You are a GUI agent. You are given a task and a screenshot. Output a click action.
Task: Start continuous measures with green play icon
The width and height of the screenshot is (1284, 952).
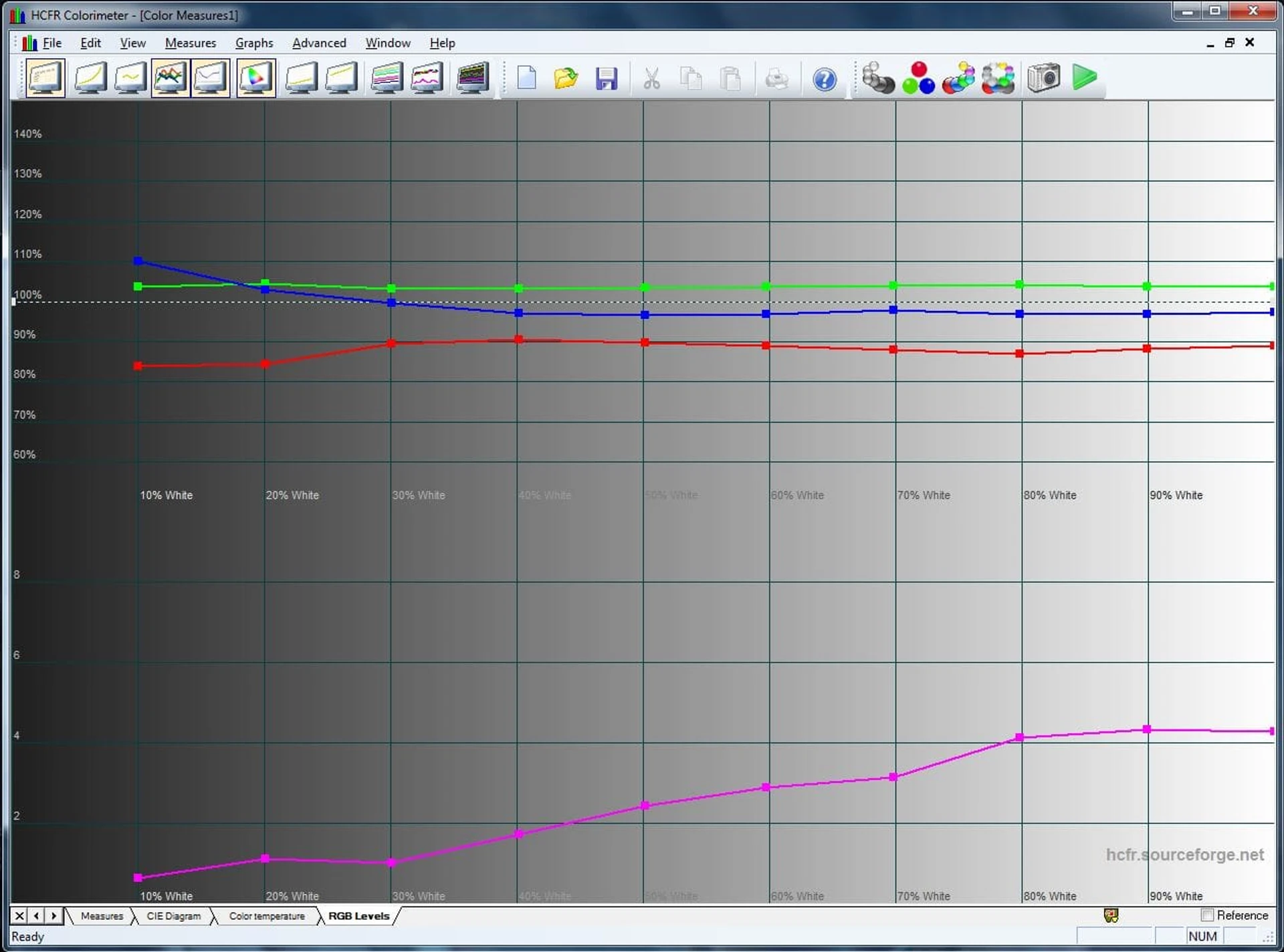(1084, 78)
